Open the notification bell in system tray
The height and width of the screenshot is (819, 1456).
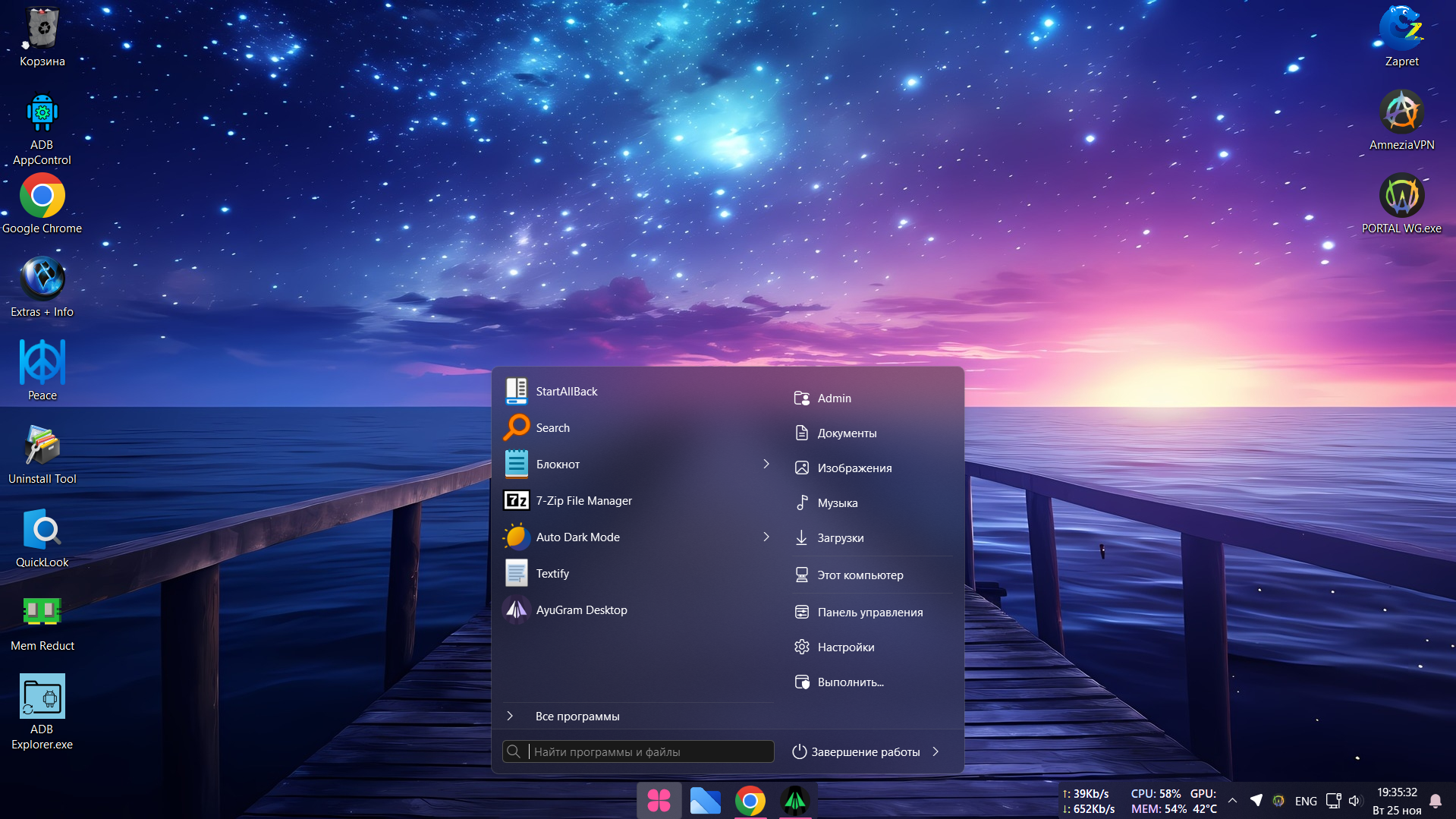(1436, 801)
